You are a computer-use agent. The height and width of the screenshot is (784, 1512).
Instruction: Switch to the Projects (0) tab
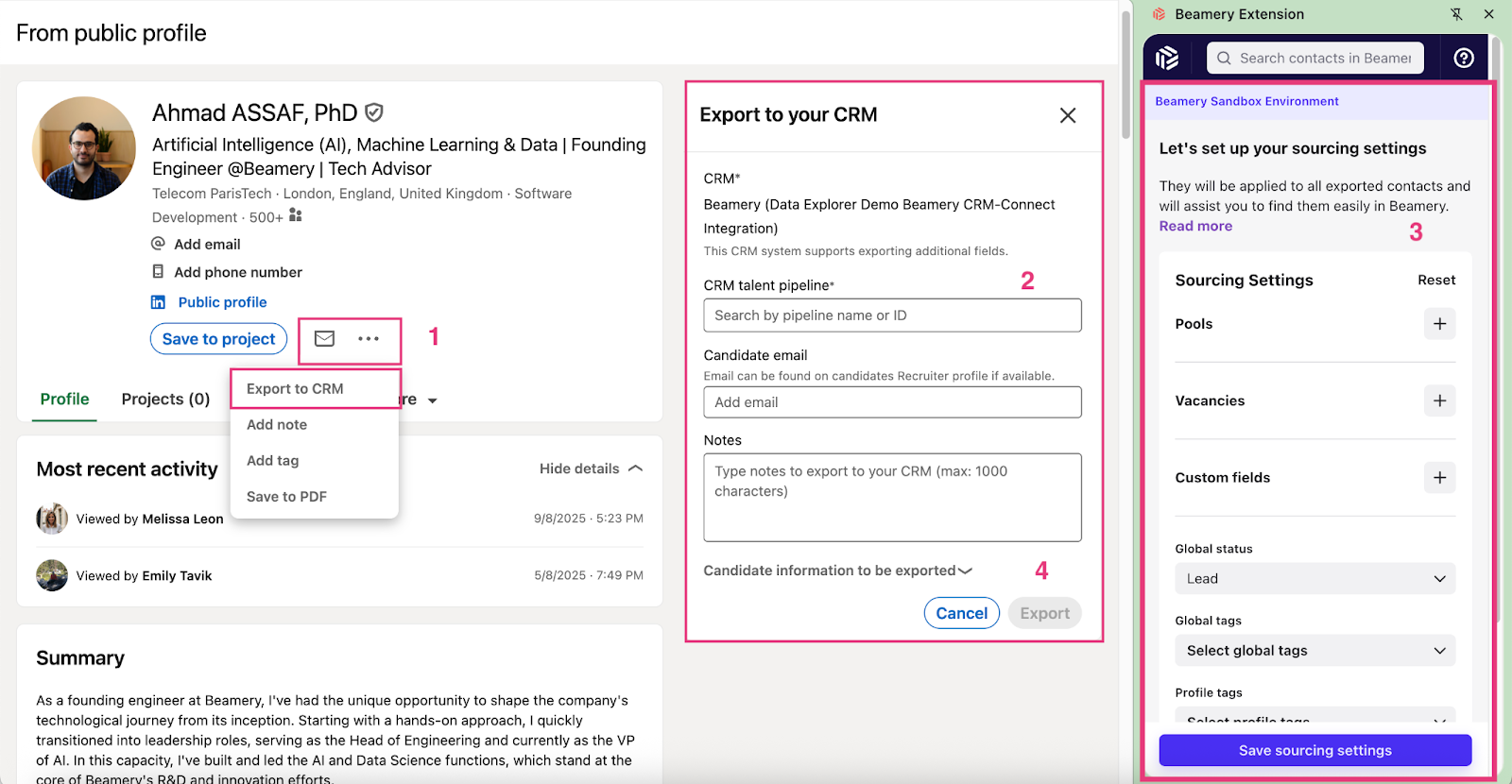[165, 400]
